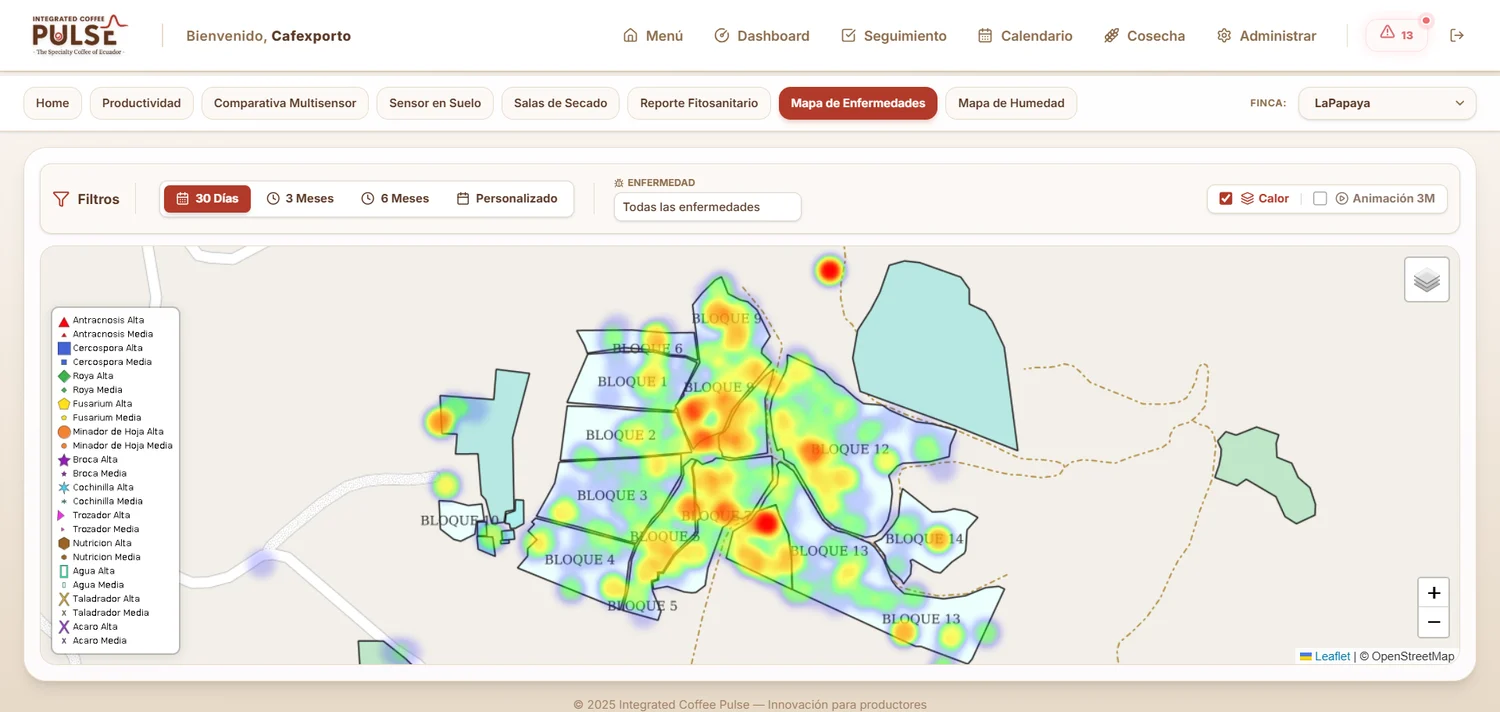Viewport: 1500px width, 712px height.
Task: Switch to the Mapa de Humedad tab
Action: [x=1011, y=103]
